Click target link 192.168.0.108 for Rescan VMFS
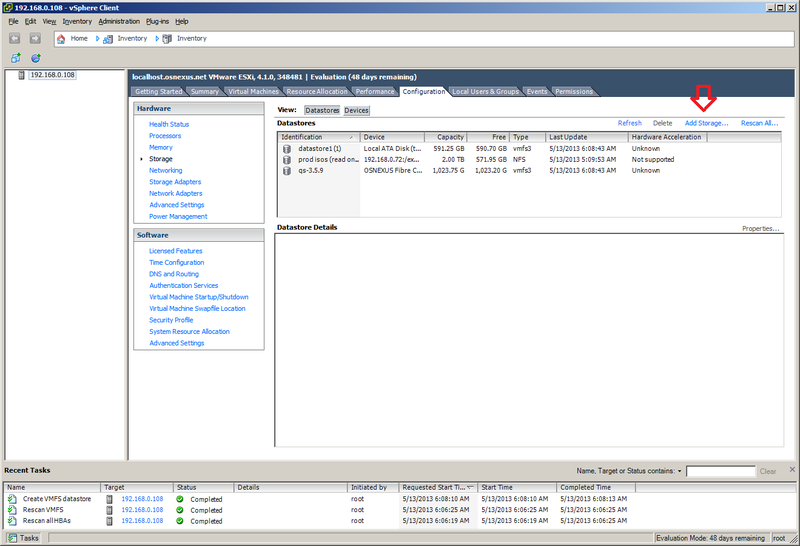 tap(142, 510)
